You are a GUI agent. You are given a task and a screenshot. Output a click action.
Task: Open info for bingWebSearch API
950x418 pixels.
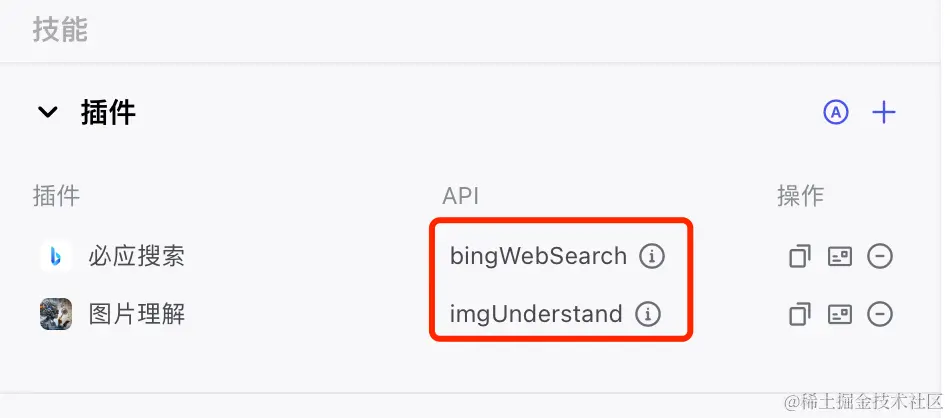651,256
